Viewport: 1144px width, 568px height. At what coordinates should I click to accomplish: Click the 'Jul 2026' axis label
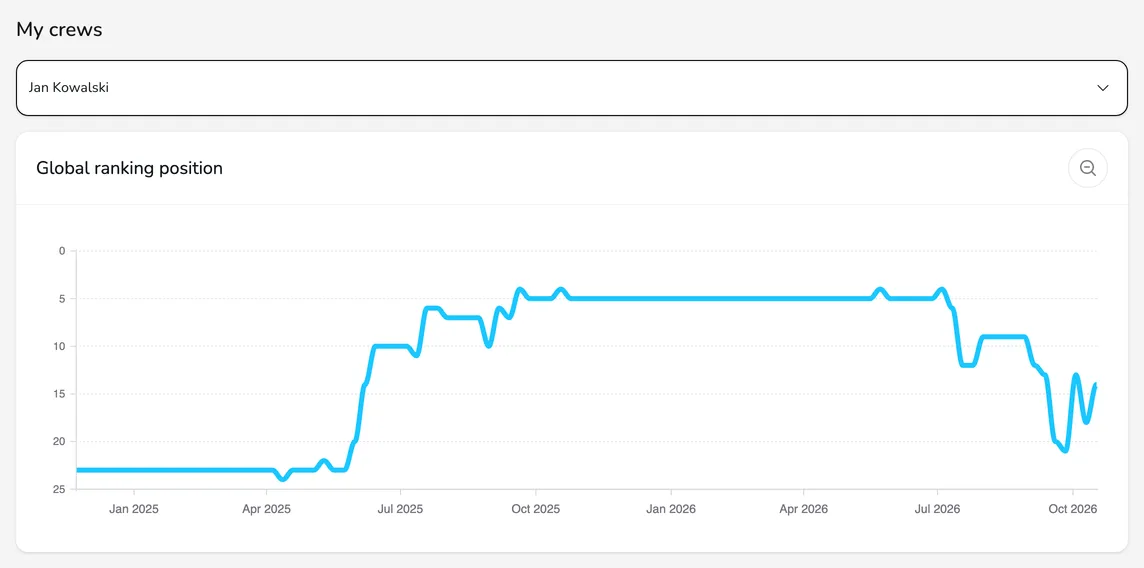[938, 509]
